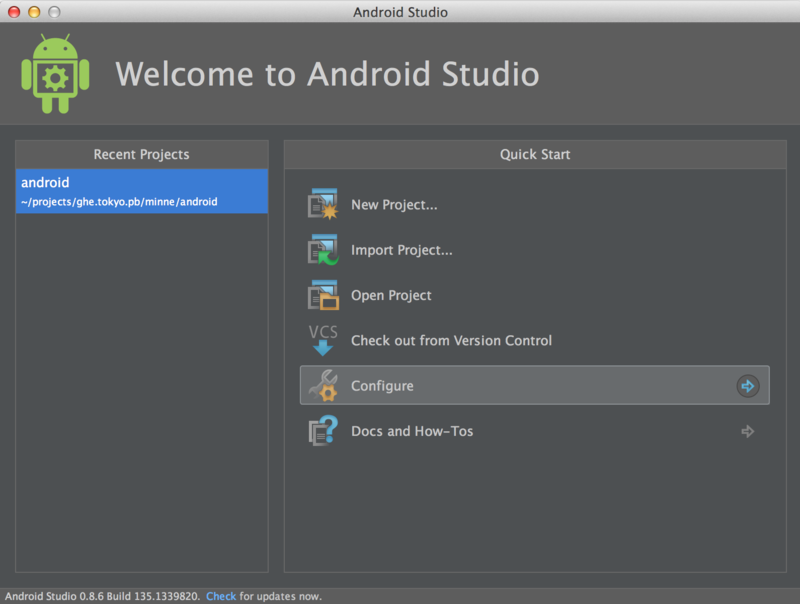Click the build version status text

pyautogui.click(x=102, y=596)
